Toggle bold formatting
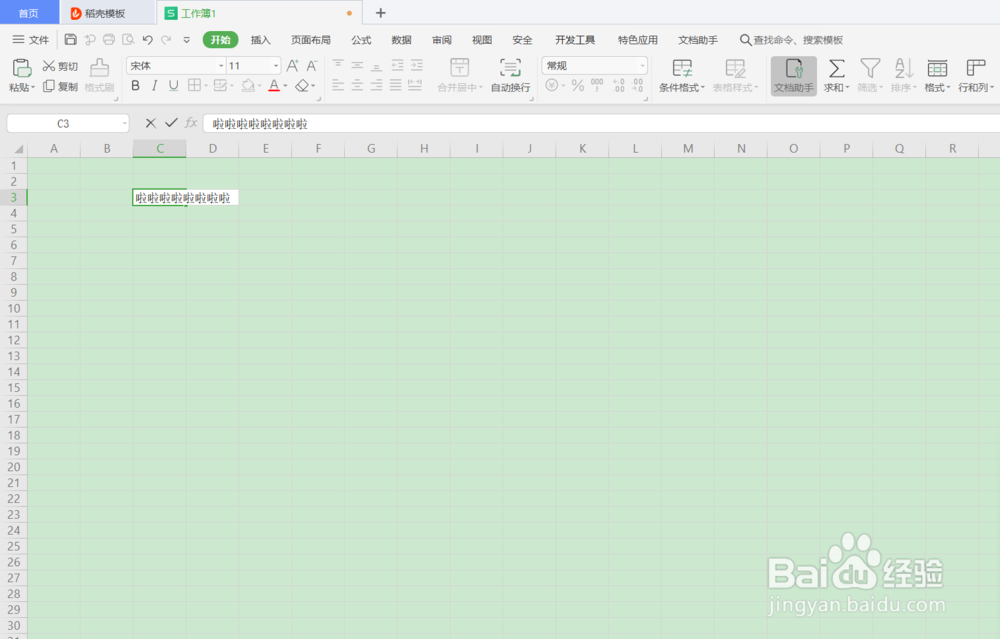The height and width of the screenshot is (639, 1000). (135, 86)
